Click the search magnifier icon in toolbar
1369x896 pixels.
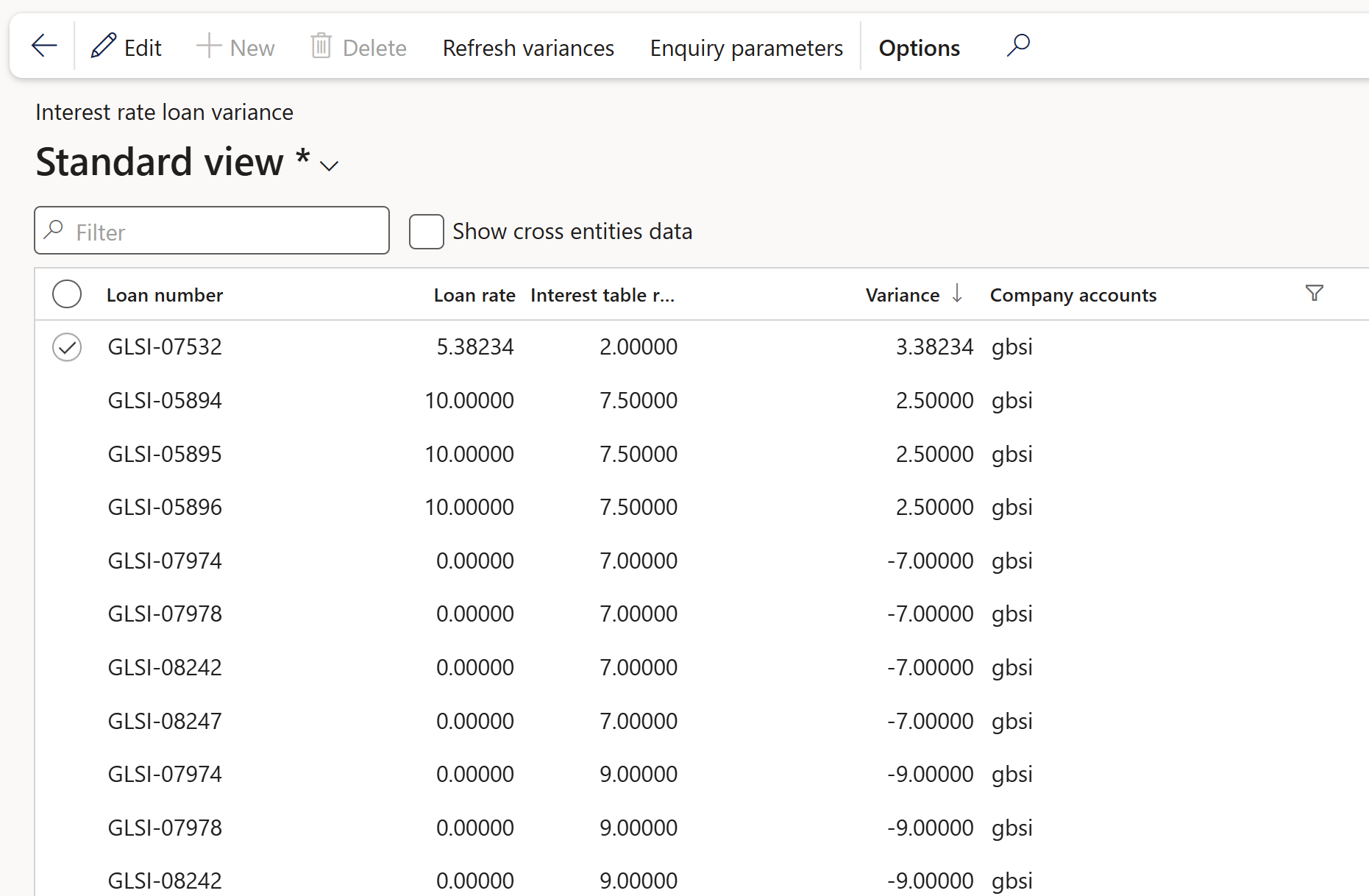tap(1018, 46)
